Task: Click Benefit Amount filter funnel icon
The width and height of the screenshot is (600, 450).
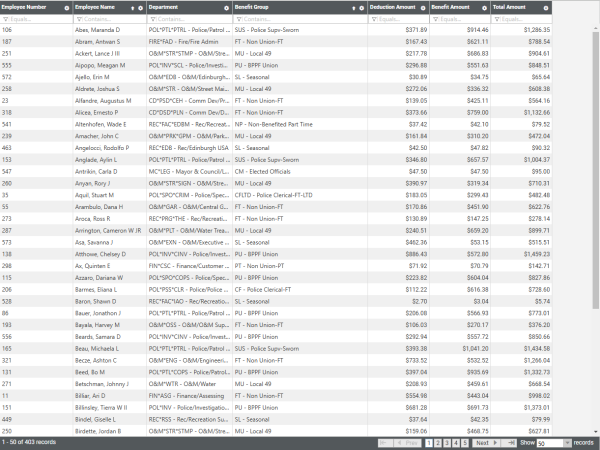Action: 435,19
